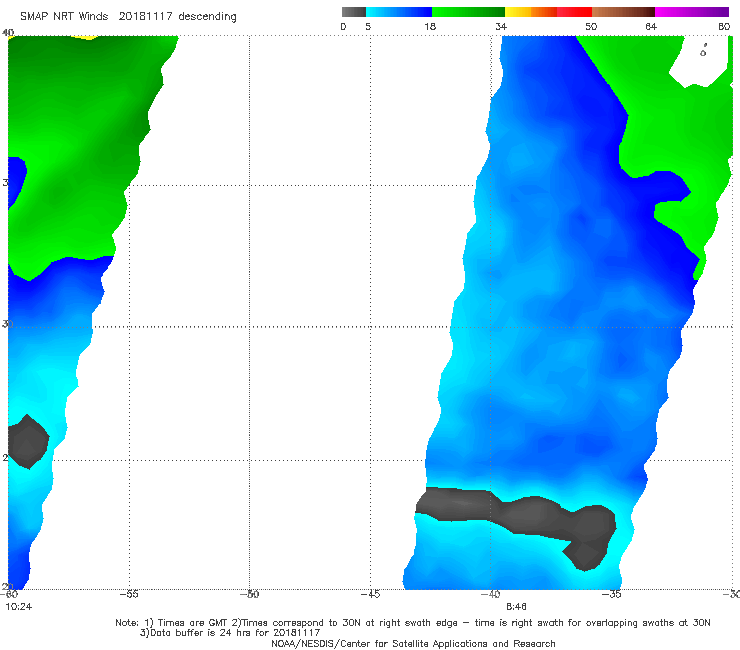The image size is (740, 650).
Task: Click the color bar label "64"
Action: click(x=651, y=26)
